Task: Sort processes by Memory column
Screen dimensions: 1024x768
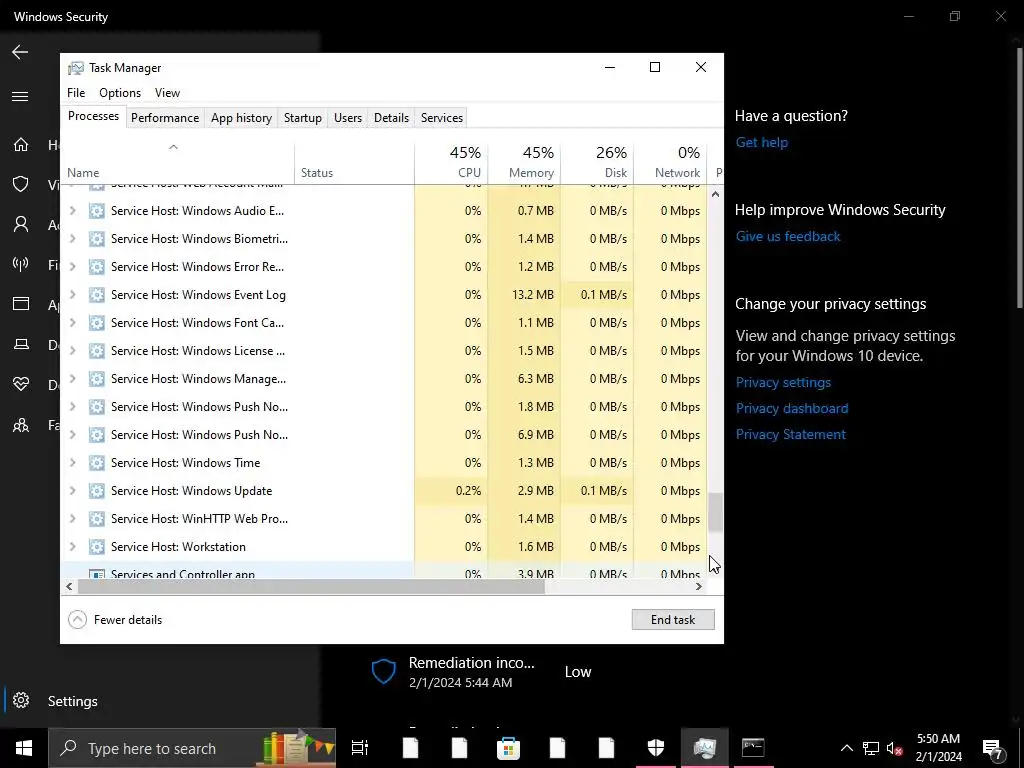Action: point(524,162)
